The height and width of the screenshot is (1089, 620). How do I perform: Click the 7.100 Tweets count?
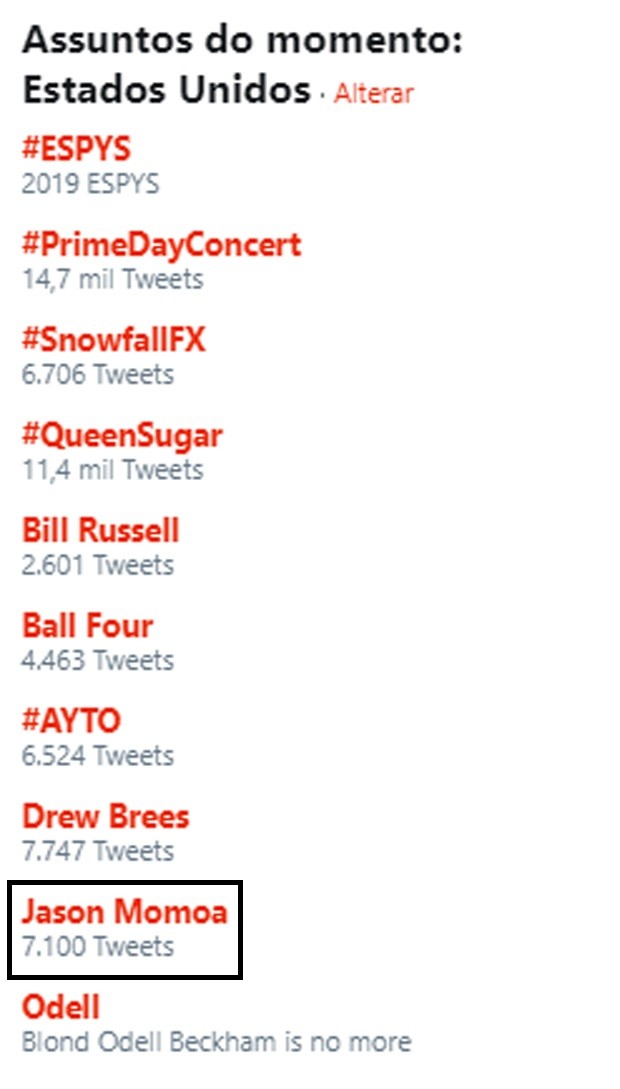(98, 947)
